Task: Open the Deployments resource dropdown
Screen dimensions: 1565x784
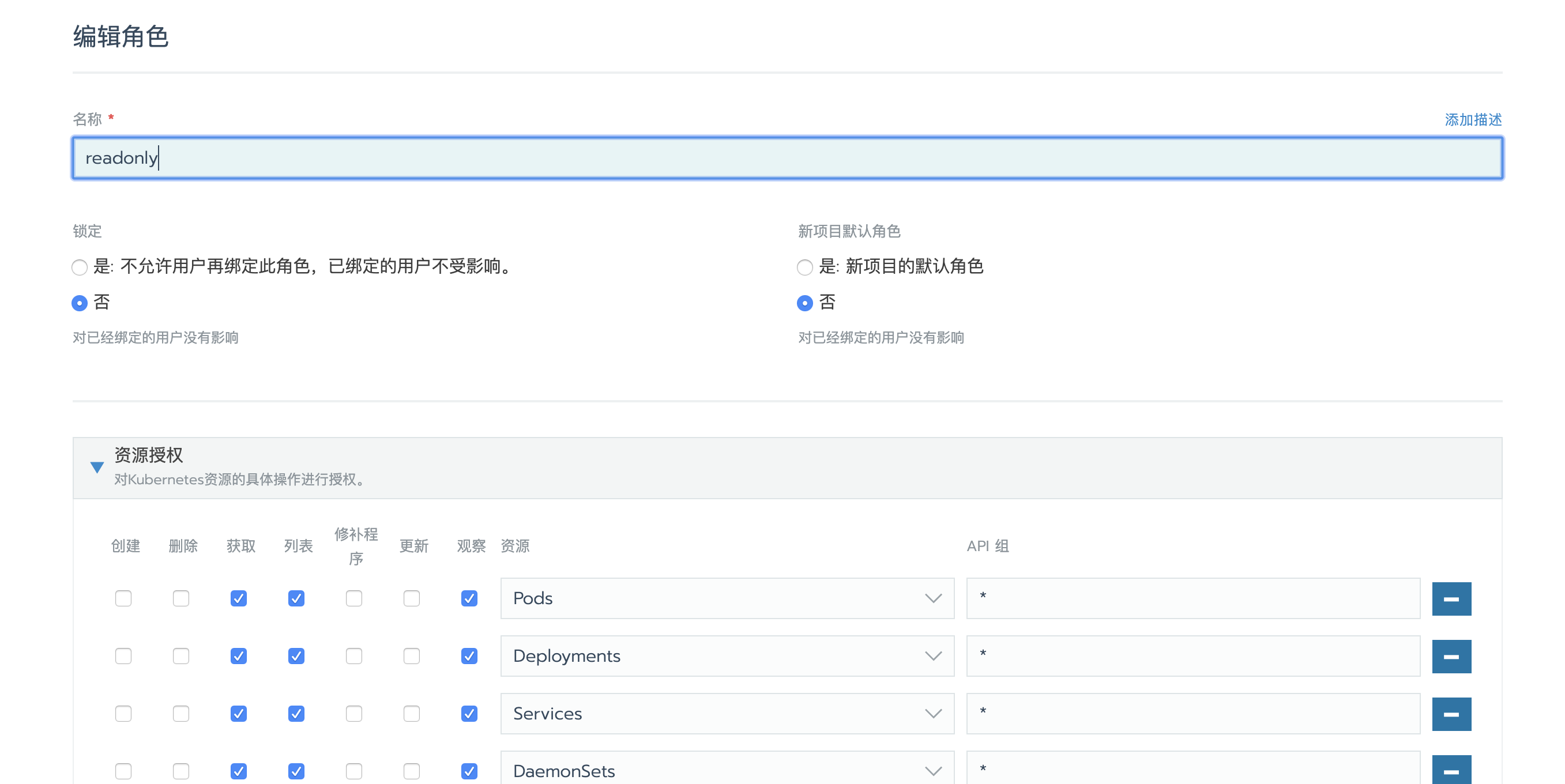Action: pos(727,656)
